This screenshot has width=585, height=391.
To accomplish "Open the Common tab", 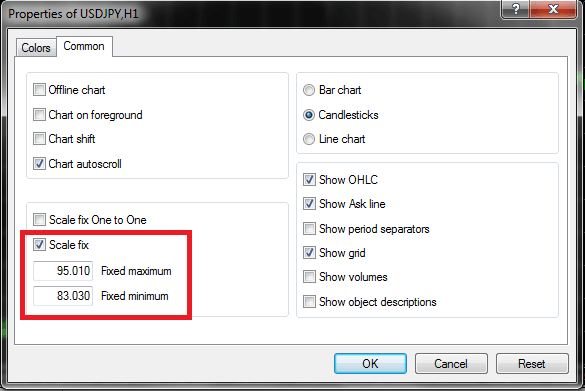I will (84, 46).
